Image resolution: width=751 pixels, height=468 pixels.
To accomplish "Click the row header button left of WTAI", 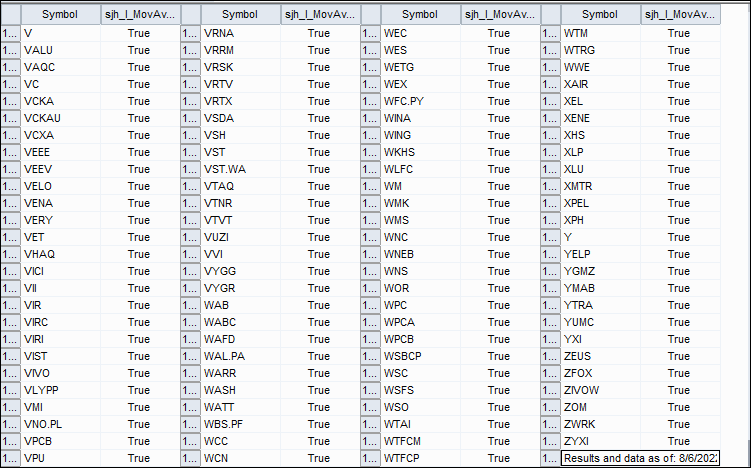I will pos(371,424).
